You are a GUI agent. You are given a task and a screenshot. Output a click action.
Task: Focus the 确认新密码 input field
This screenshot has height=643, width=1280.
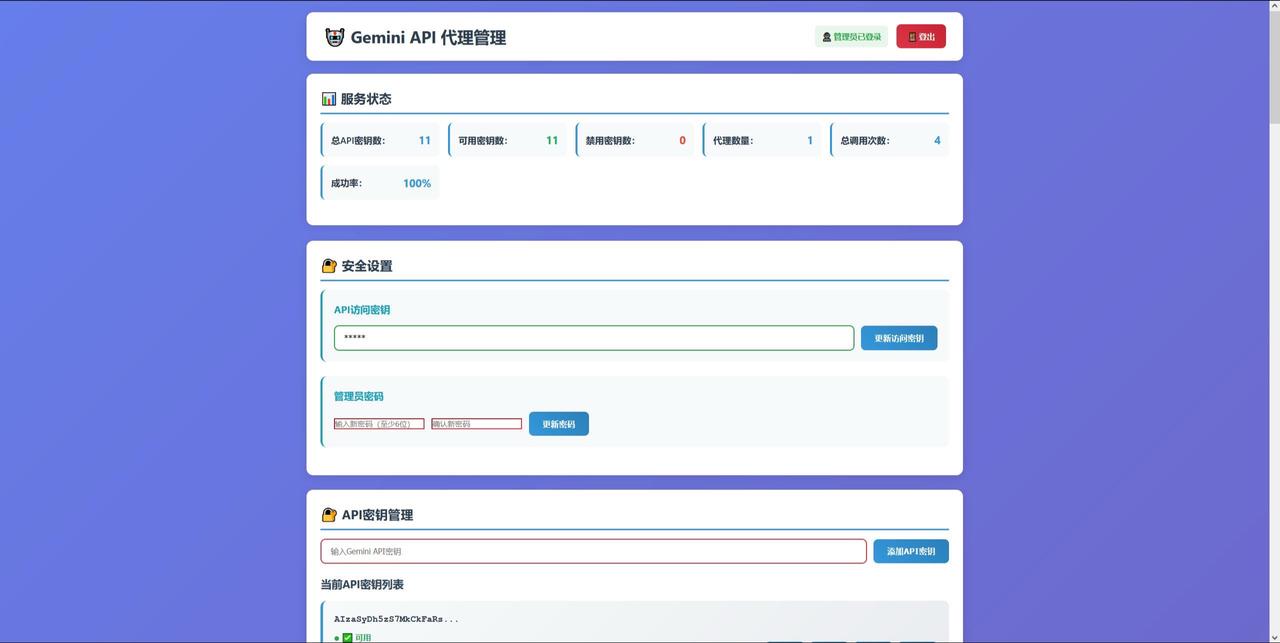click(x=477, y=424)
